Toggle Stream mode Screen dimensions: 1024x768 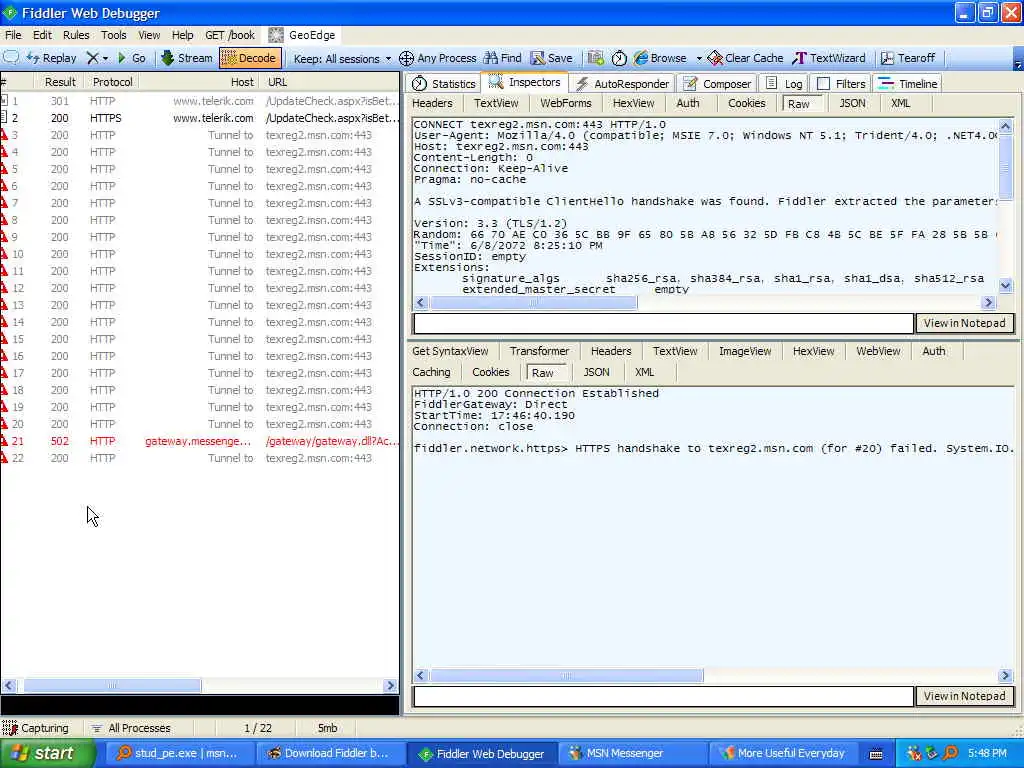[x=187, y=58]
